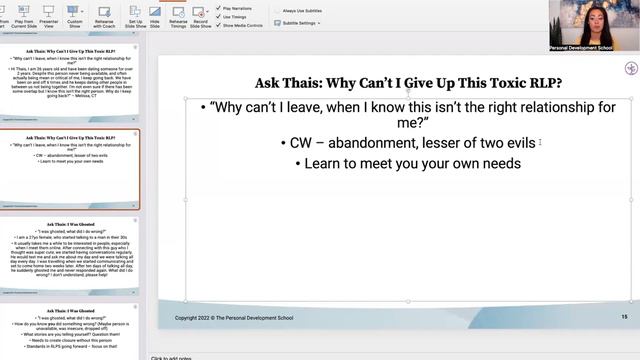The height and width of the screenshot is (360, 640).
Task: Expand the Custom Show dropdown arrow
Action: click(82, 11)
